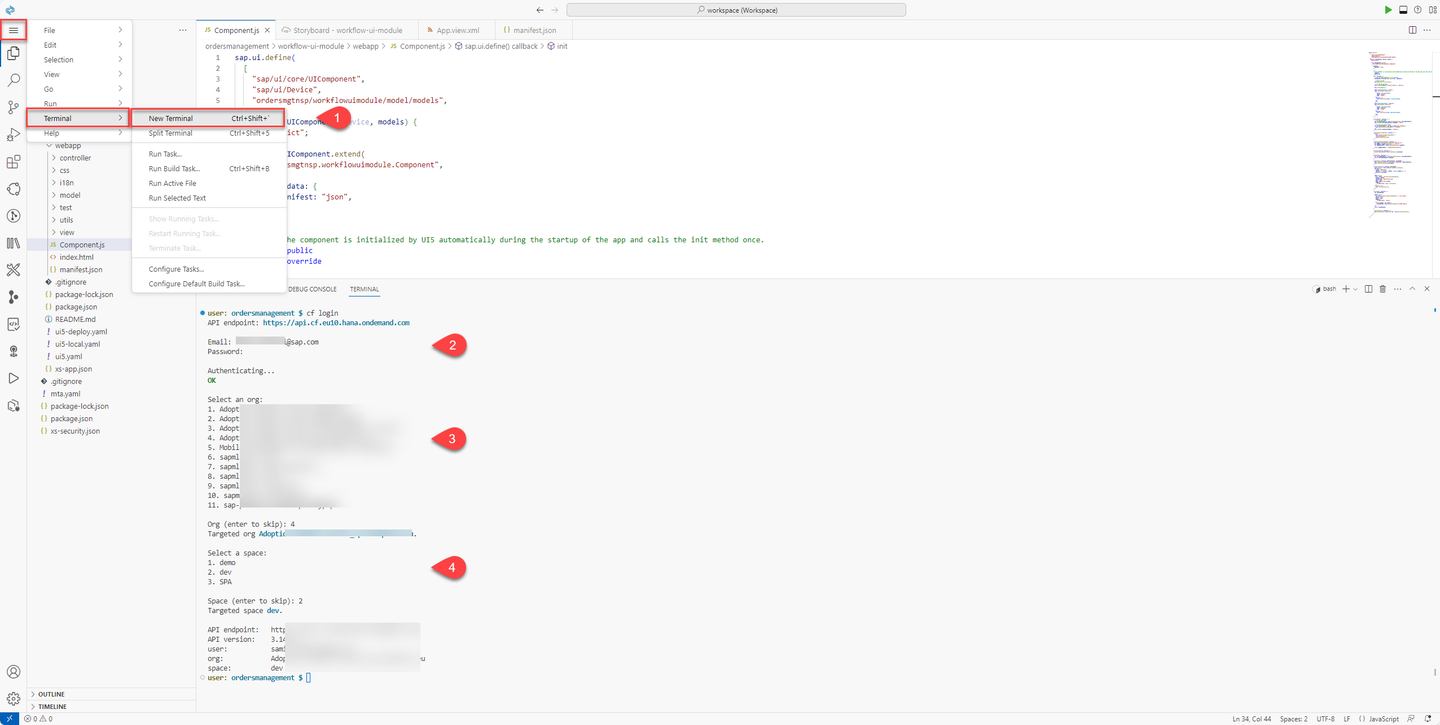This screenshot has height=725, width=1440.
Task: Open the Help menu
Action: click(81, 133)
